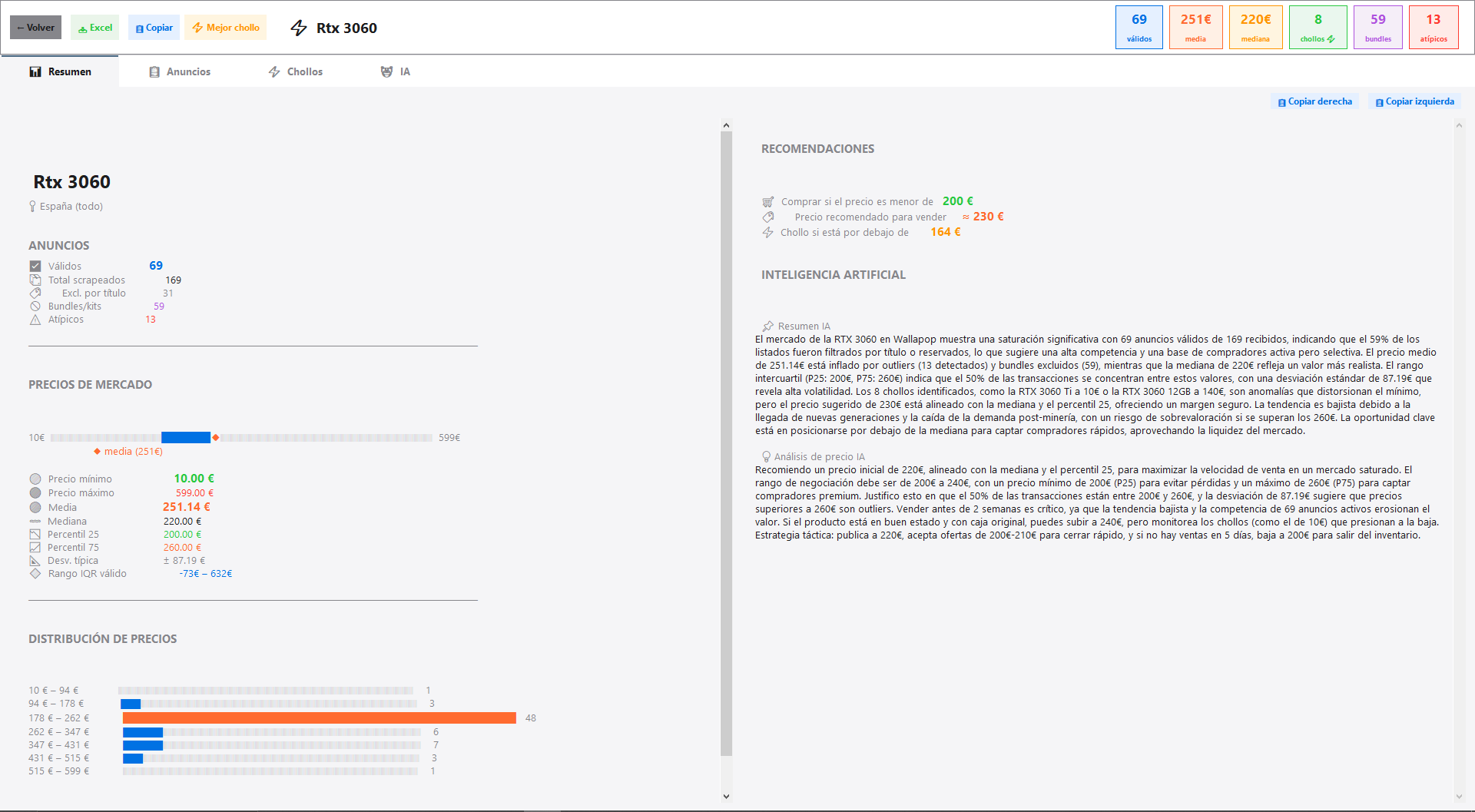Click the DISTRIBUCIÓN DE PRECIOS heading
The image size is (1475, 812).
coord(103,639)
